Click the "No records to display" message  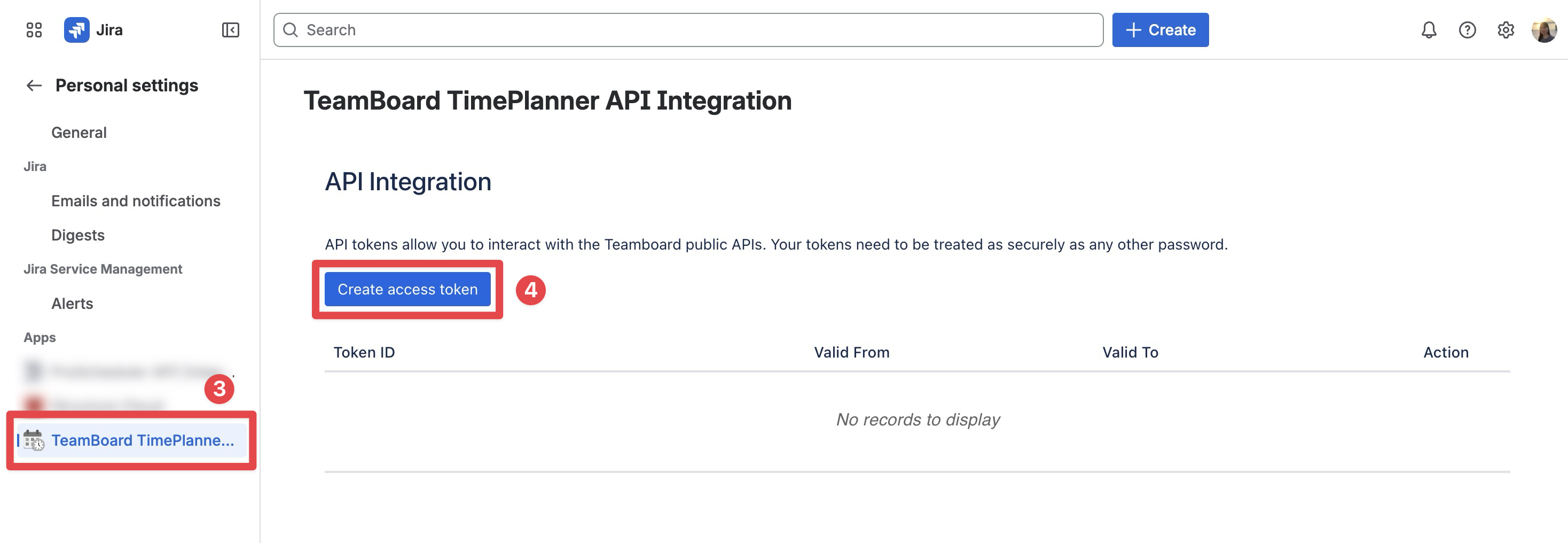918,420
